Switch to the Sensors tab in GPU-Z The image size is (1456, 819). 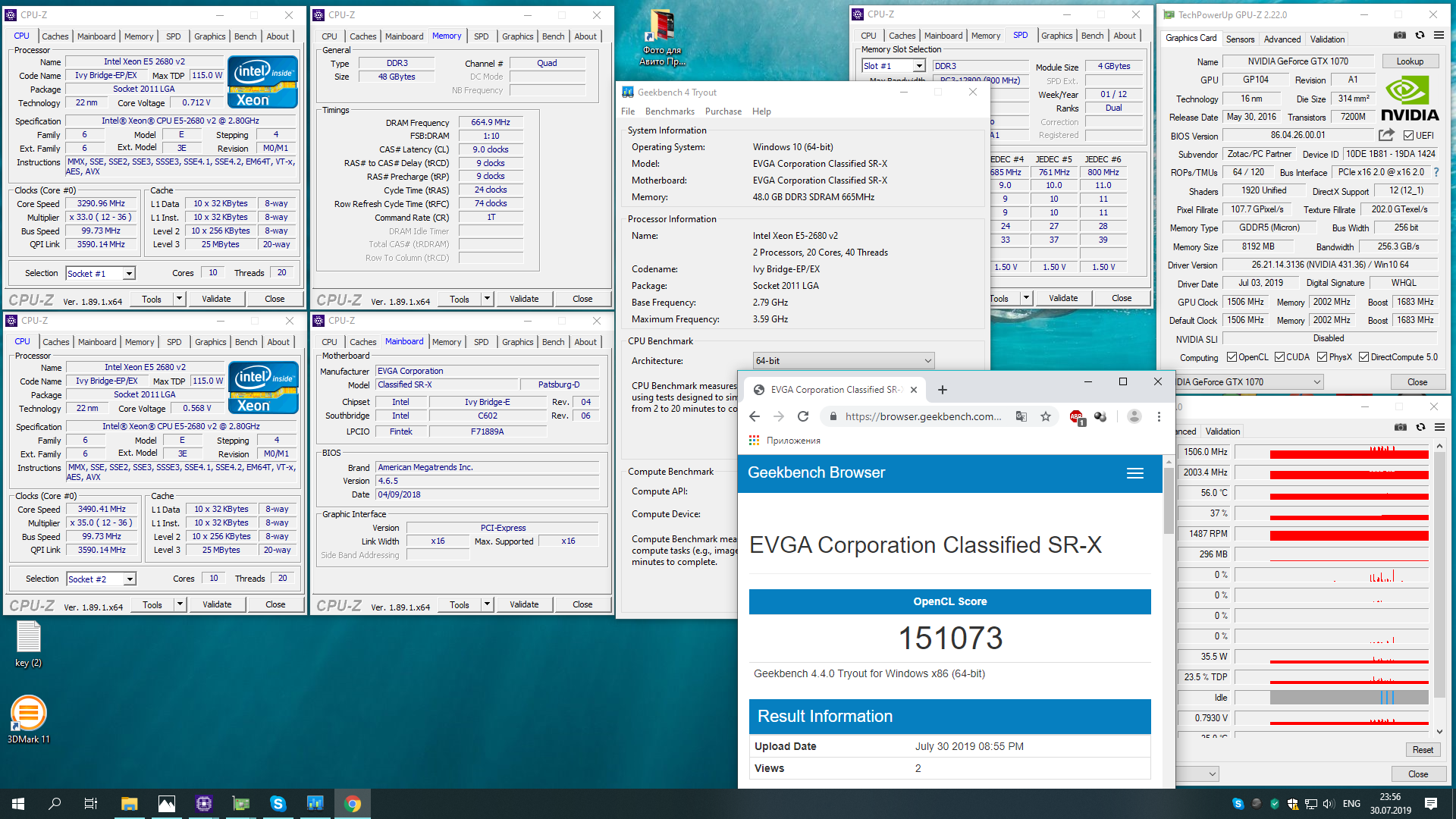pyautogui.click(x=1240, y=39)
